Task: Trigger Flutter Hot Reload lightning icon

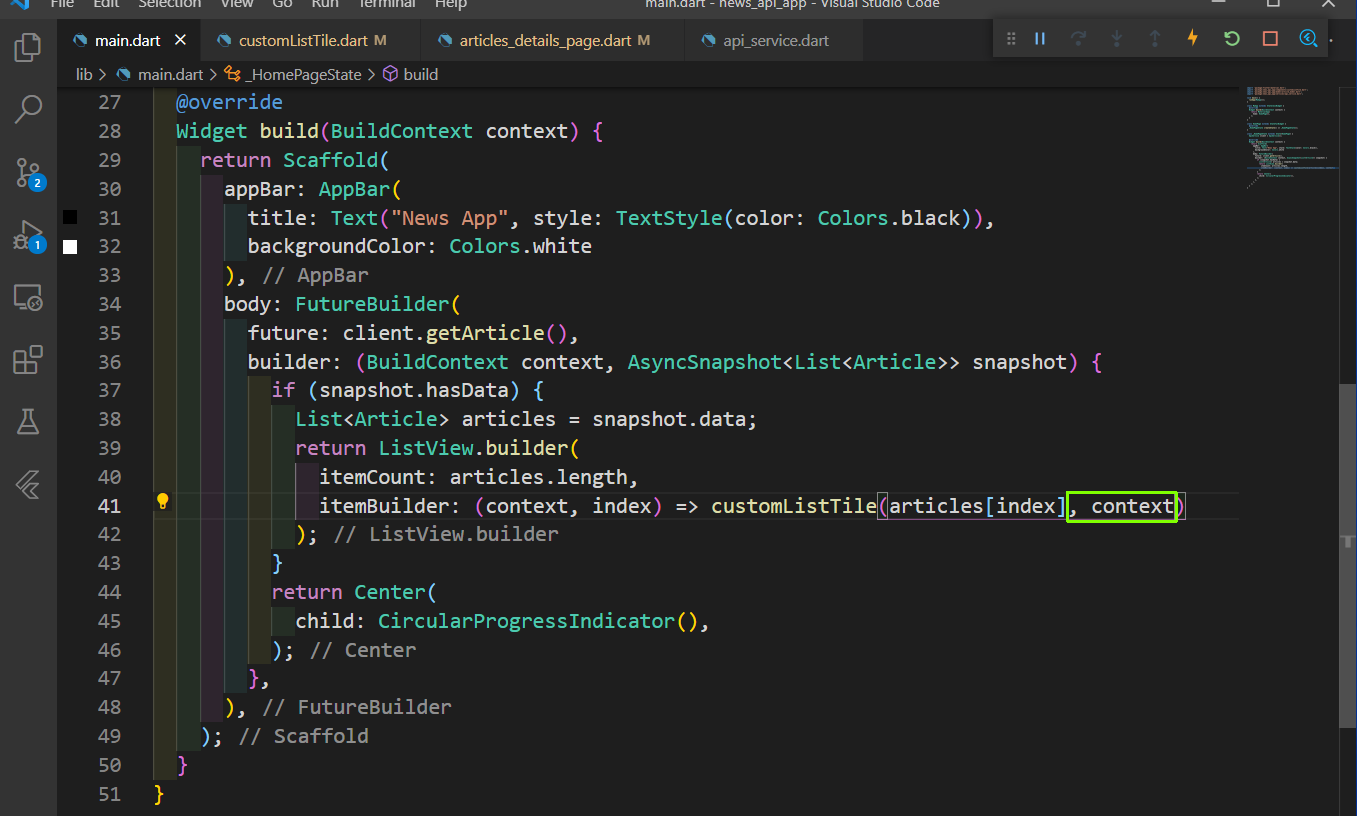Action: coord(1192,39)
